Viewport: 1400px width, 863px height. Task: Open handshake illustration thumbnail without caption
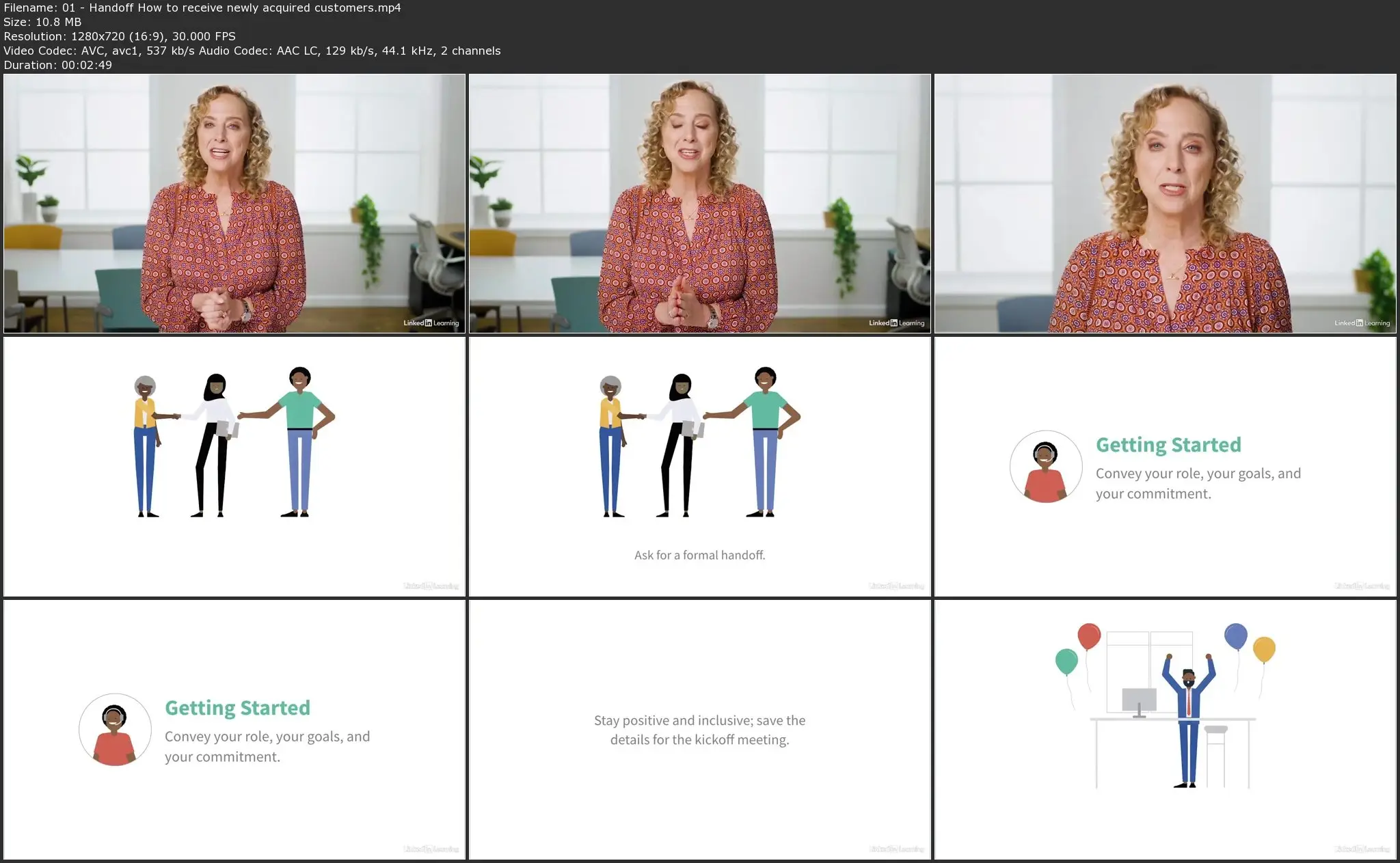pyautogui.click(x=234, y=467)
